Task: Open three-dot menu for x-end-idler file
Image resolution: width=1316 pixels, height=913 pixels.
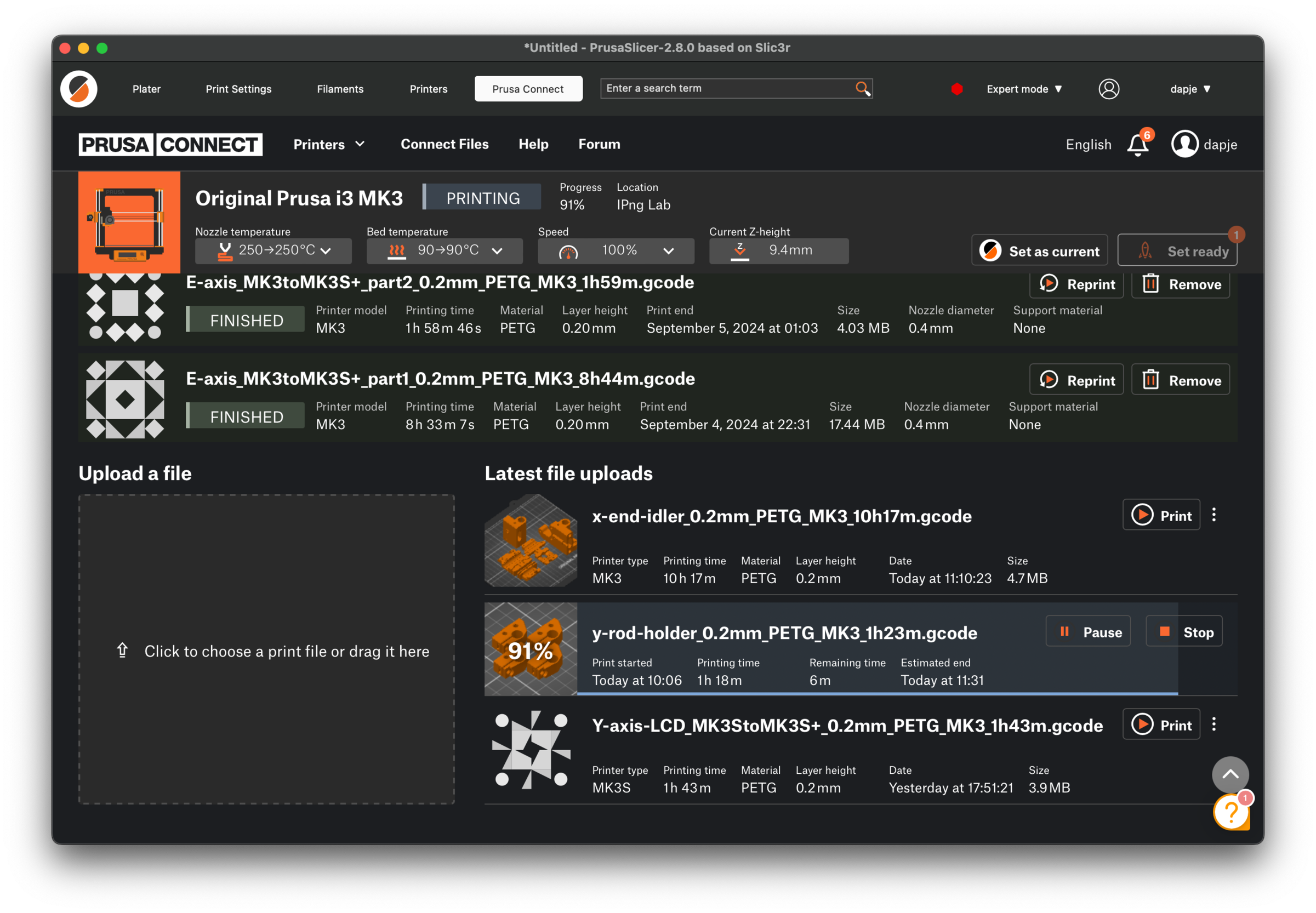Action: (x=1214, y=515)
